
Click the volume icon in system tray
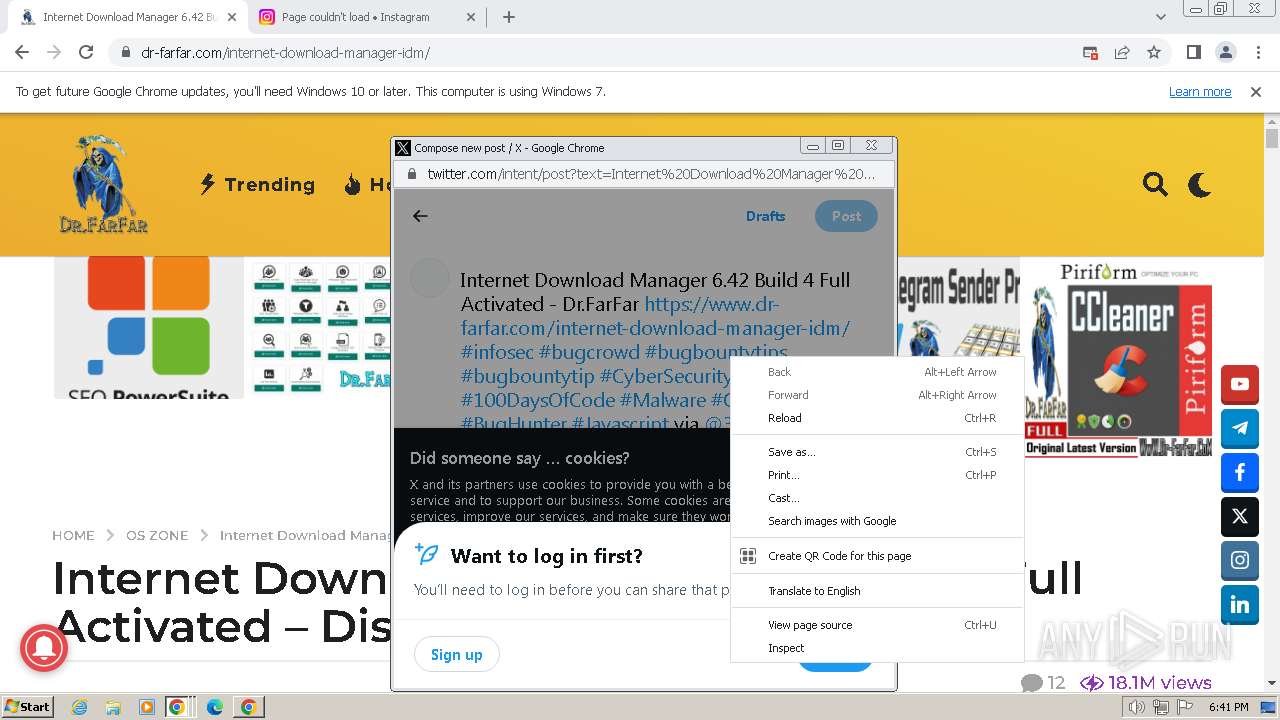click(1138, 707)
